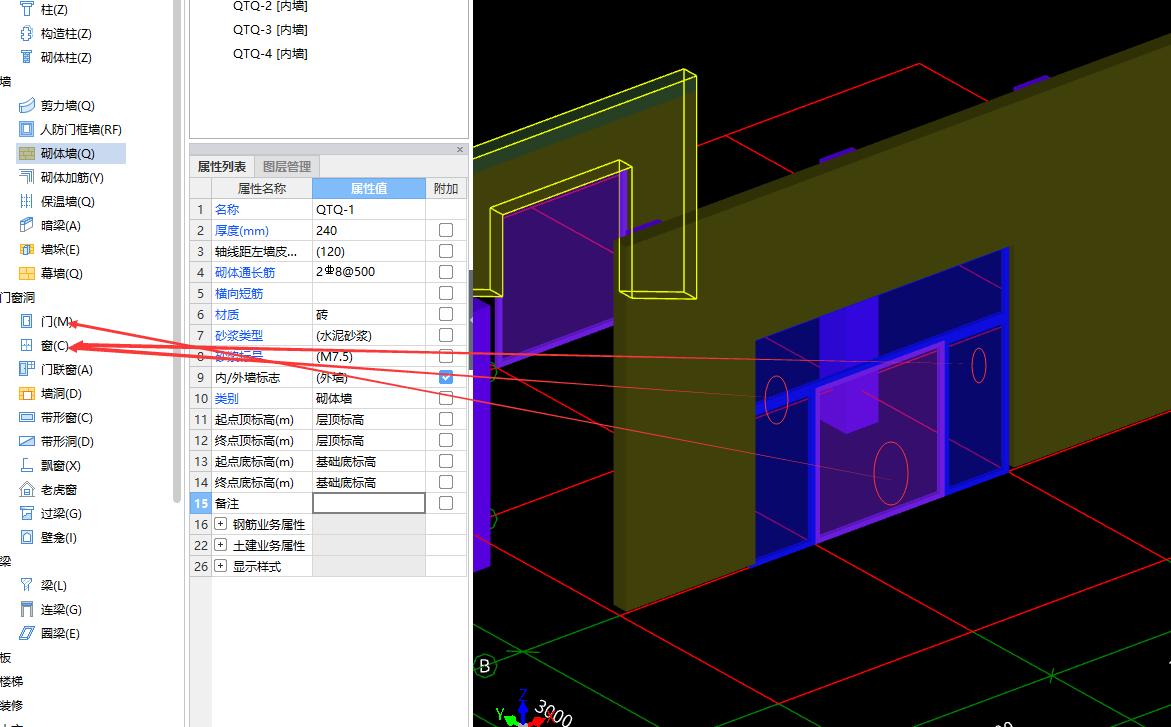Toggle the 附加 checkbox for 材质
The image size is (1171, 727).
click(446, 314)
